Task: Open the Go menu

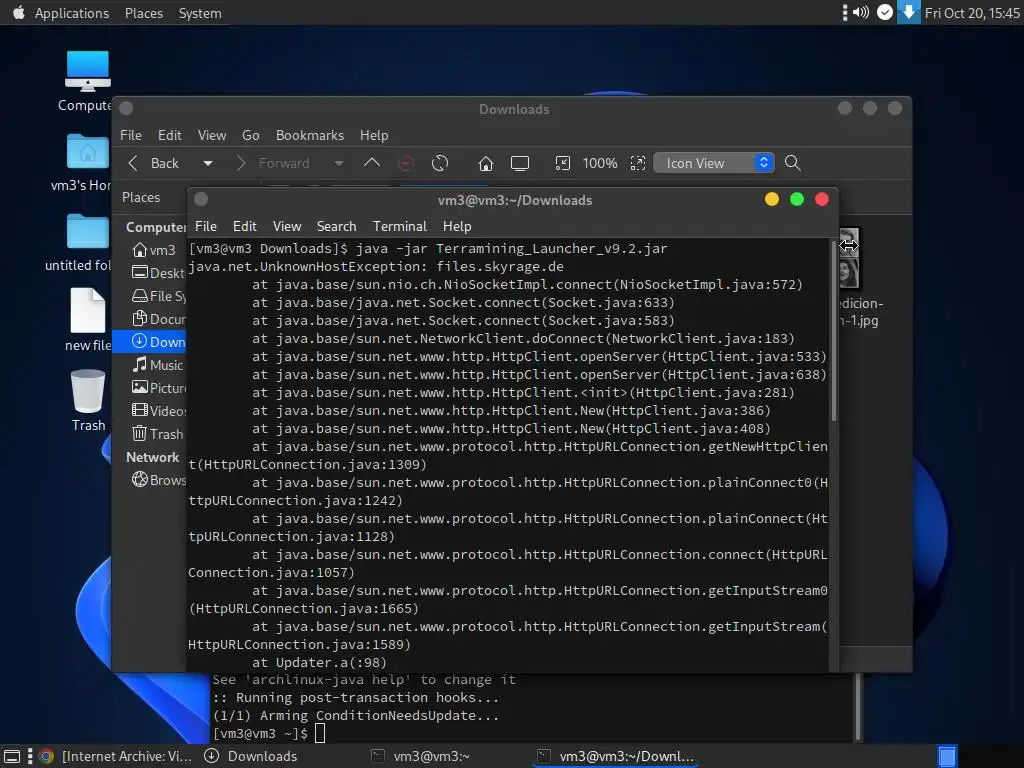Action: tap(251, 135)
